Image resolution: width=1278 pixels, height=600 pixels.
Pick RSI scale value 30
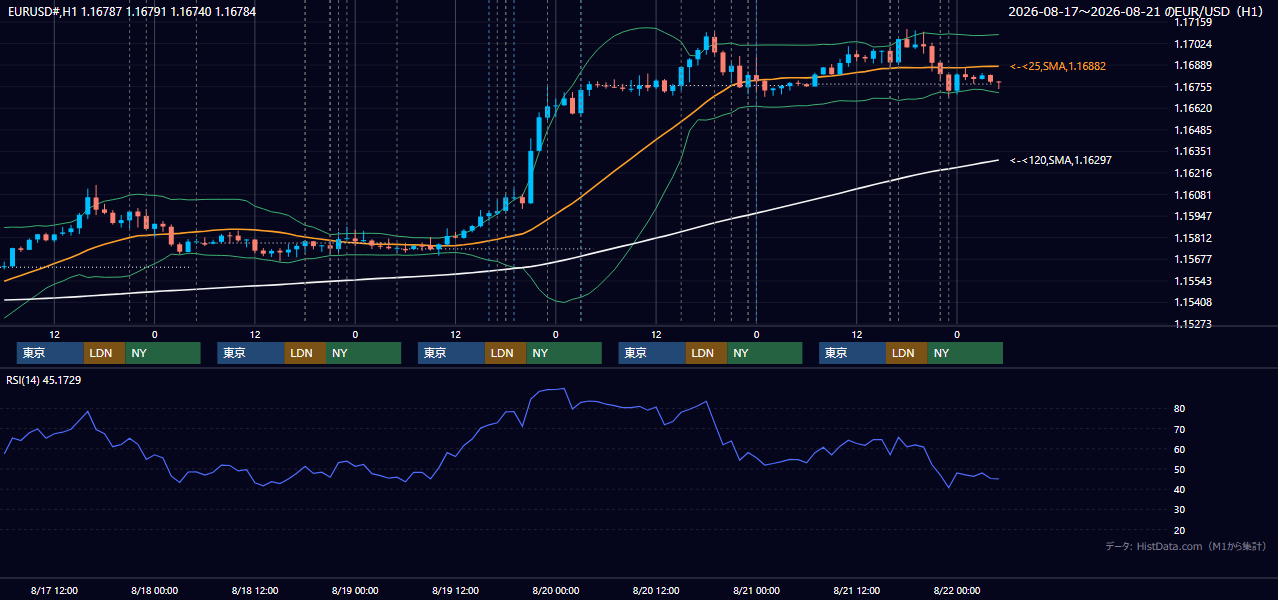1180,510
